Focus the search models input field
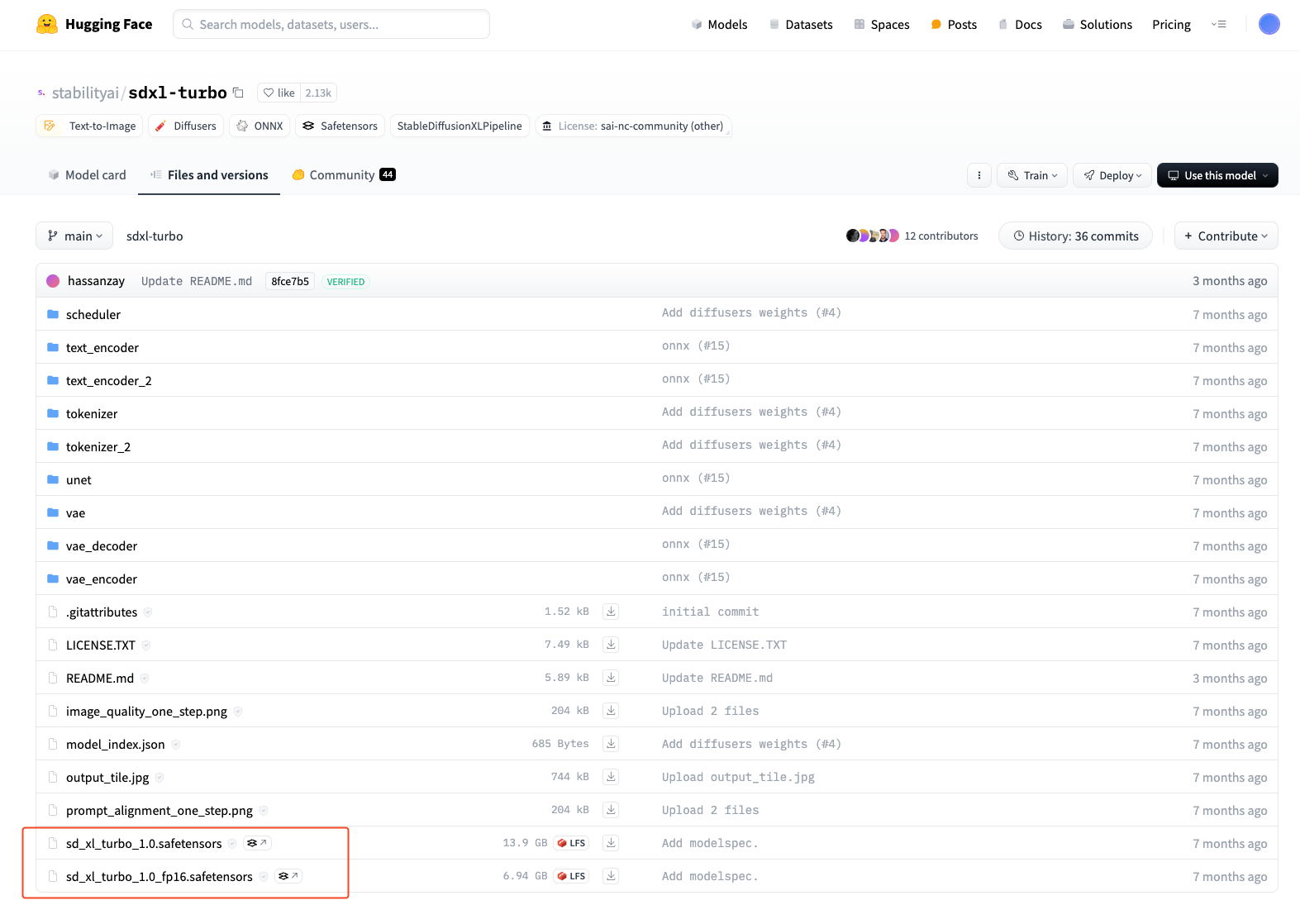1300x924 pixels. point(331,24)
